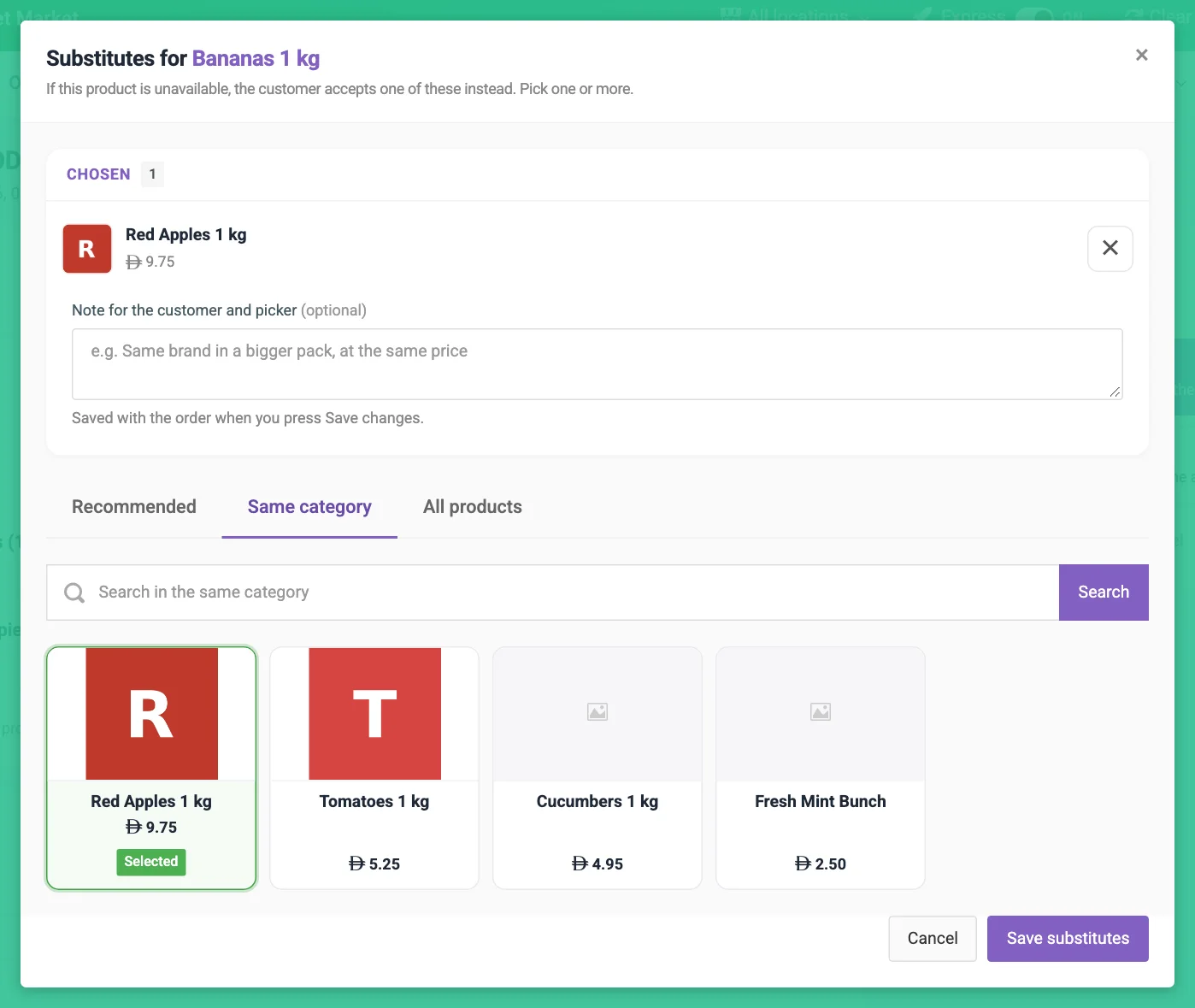Click the Red Apples R tile image
The image size is (1195, 1008).
click(x=151, y=714)
